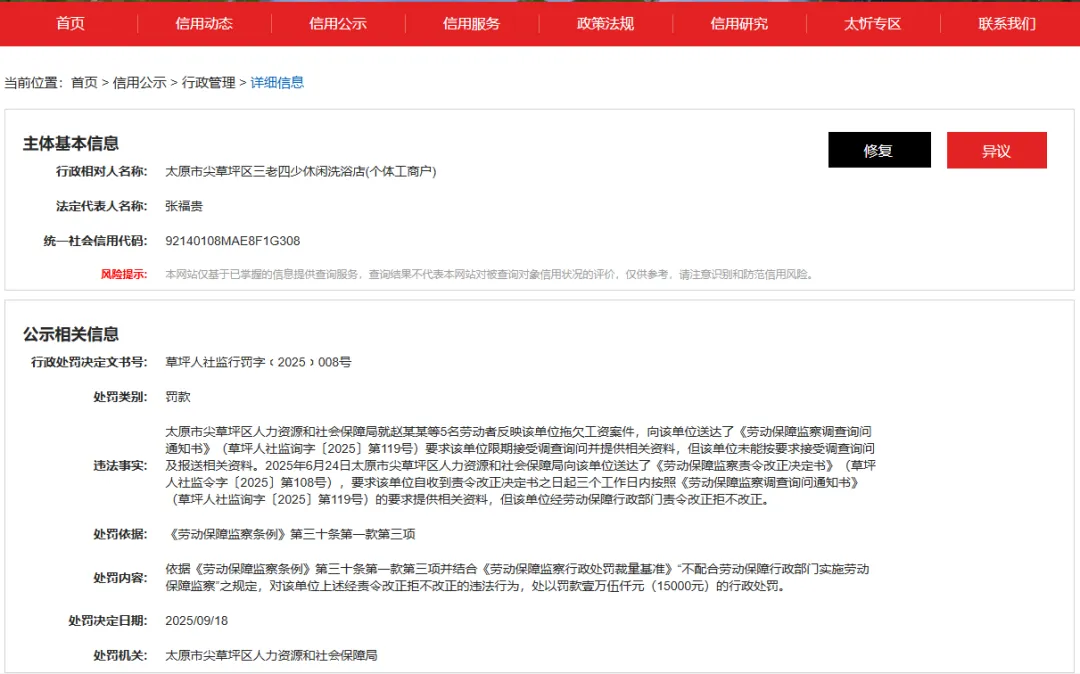Click the 处罚类别 label

point(120,397)
